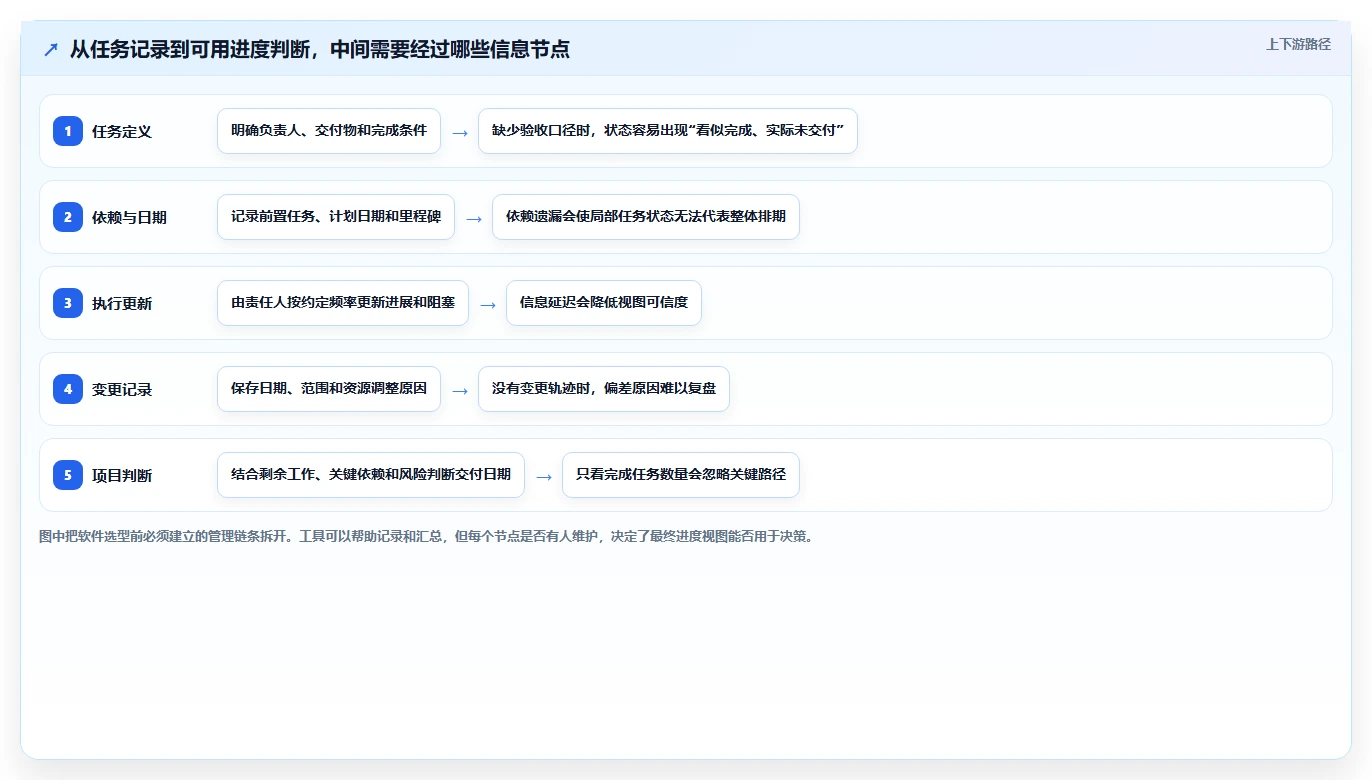
Task: Click the number 4 badge for 变更记录
Action: pos(68,389)
